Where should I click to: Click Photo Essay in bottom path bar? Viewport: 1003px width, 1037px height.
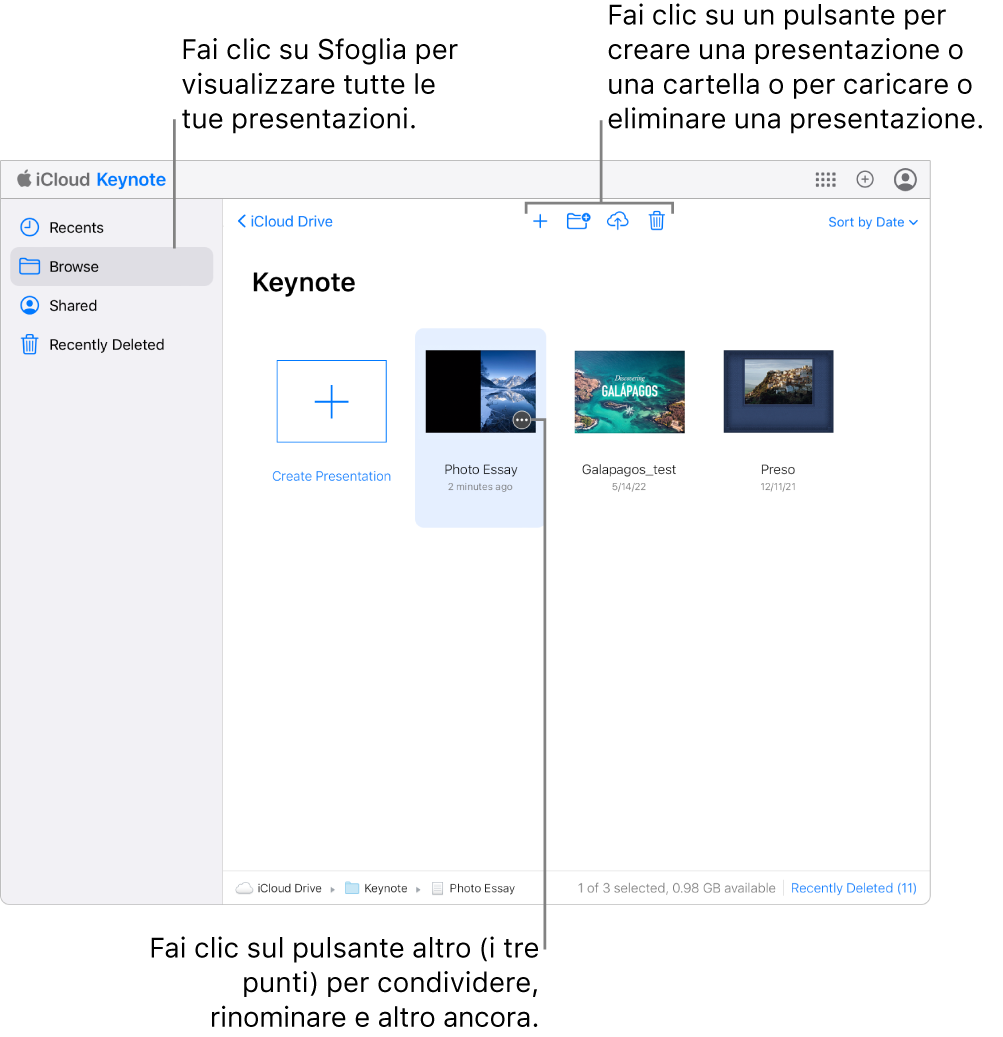tap(473, 888)
